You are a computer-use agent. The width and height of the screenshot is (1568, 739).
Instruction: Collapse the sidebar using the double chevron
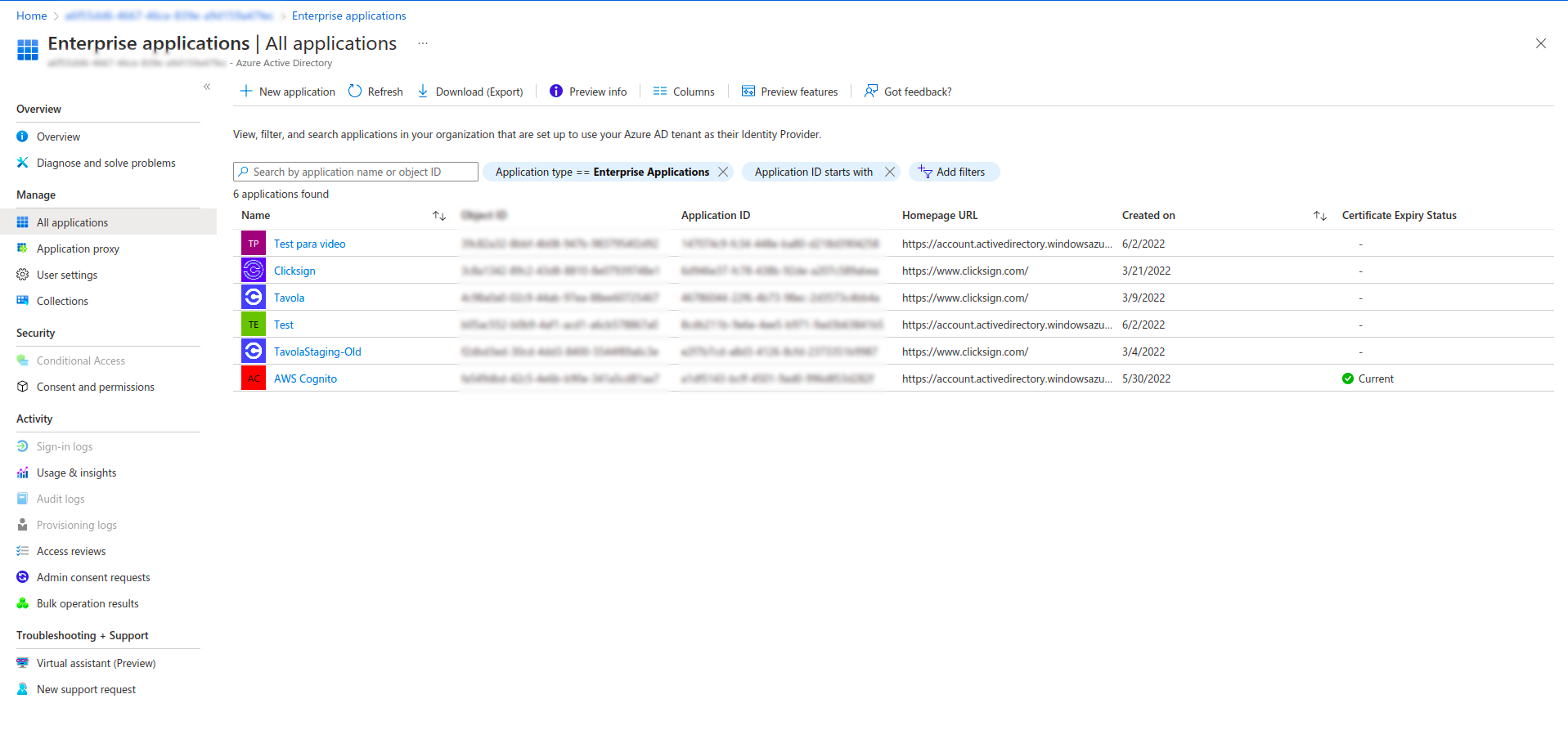click(207, 87)
